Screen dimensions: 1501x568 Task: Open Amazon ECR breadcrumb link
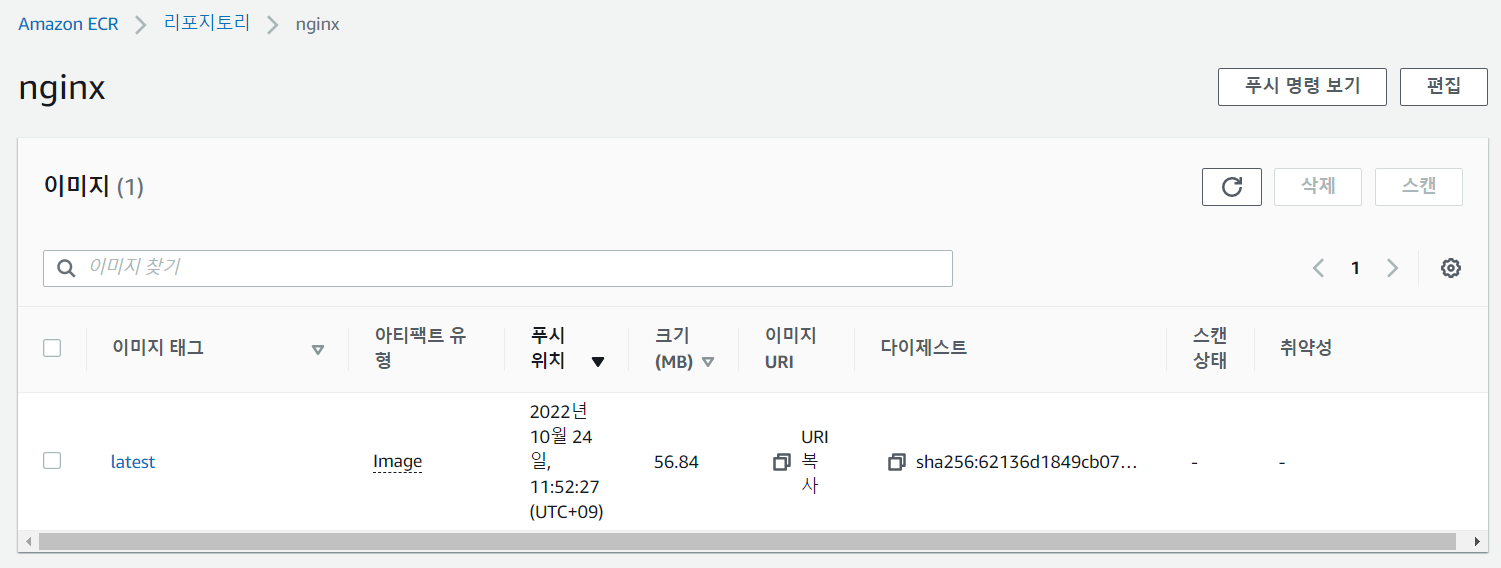(x=68, y=24)
